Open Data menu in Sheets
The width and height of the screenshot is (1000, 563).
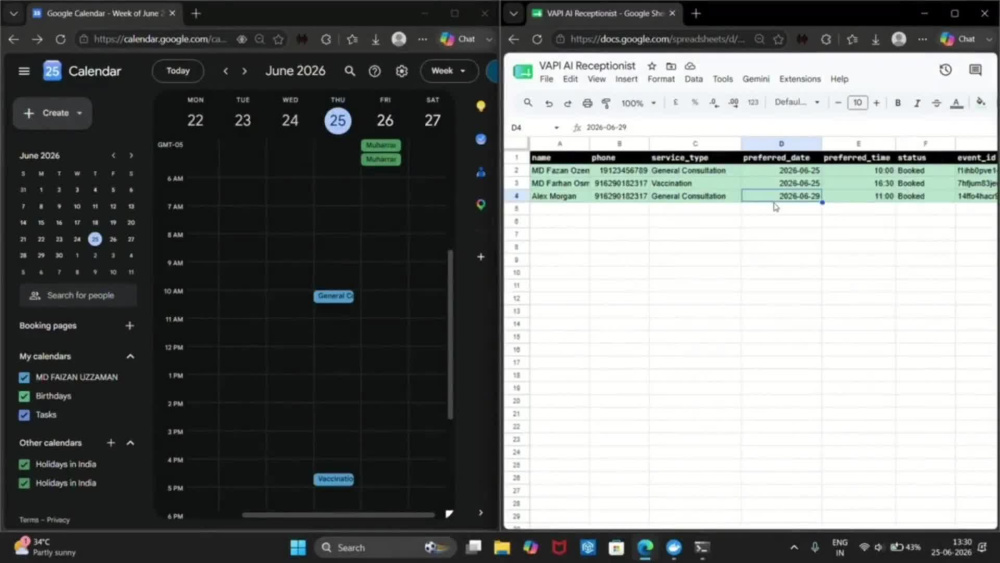tap(693, 79)
